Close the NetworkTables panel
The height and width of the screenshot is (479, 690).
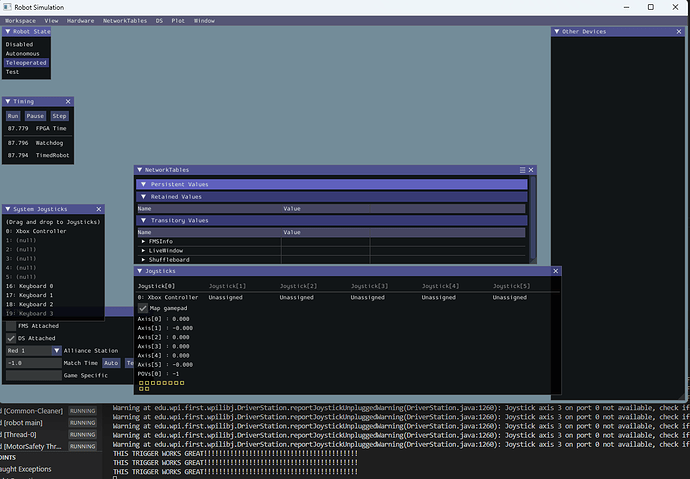[531, 170]
